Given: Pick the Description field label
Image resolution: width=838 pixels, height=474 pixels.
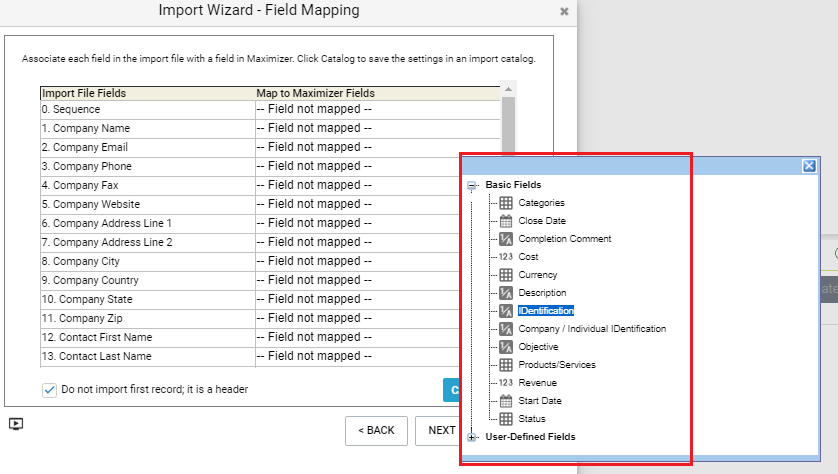Looking at the screenshot, I should [542, 293].
